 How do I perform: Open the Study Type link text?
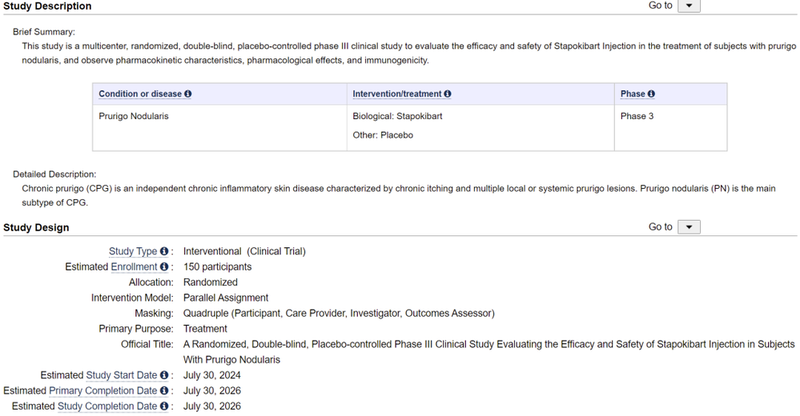(133, 252)
